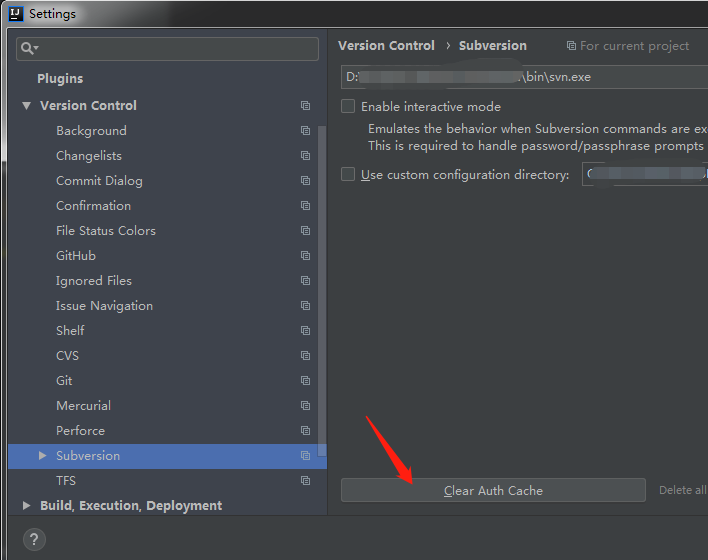Click project-level icon beside Perforce row
Screen dimensions: 708x560
(x=306, y=431)
